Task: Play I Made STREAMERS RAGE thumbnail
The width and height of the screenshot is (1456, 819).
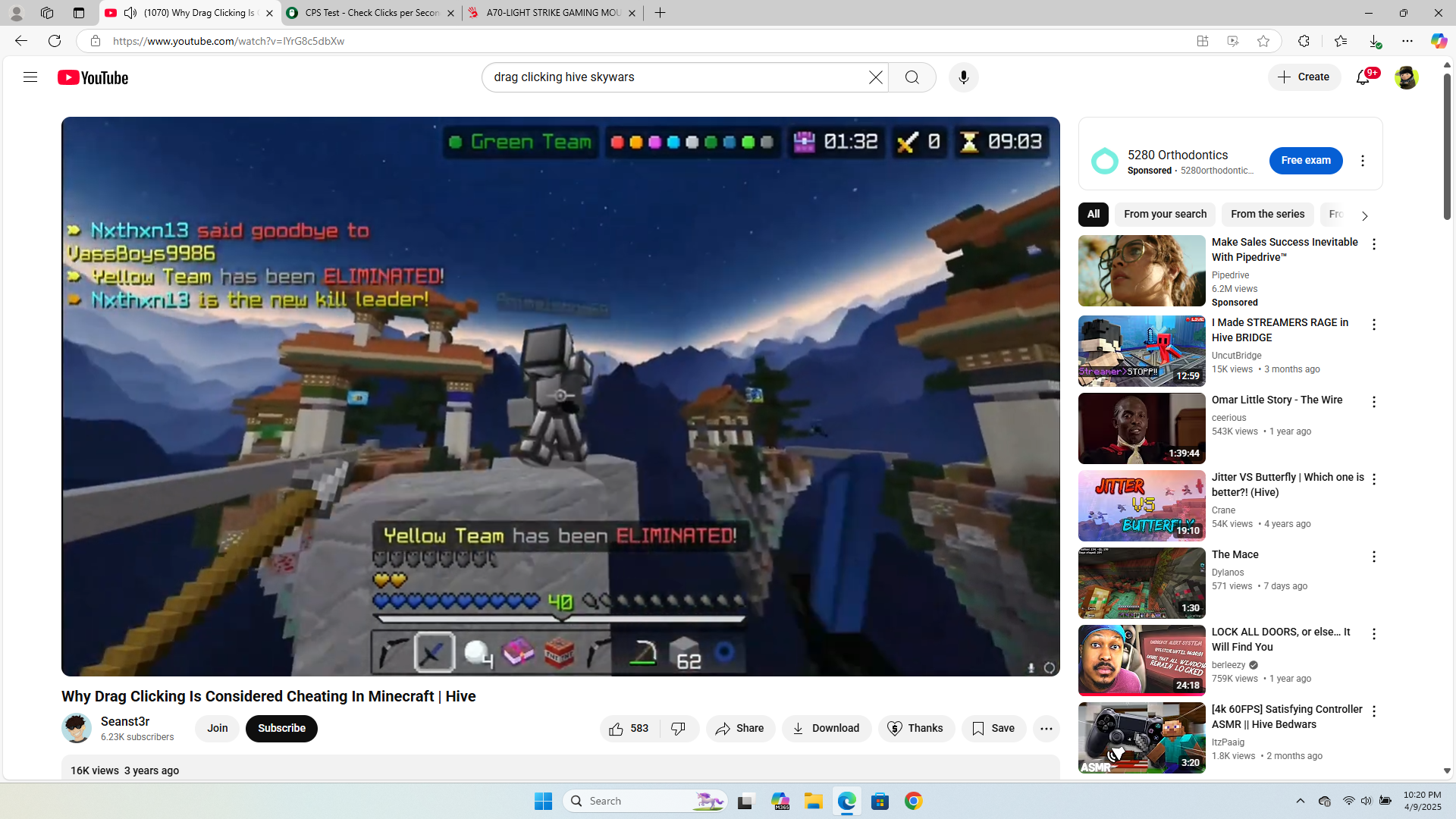Action: (x=1142, y=351)
